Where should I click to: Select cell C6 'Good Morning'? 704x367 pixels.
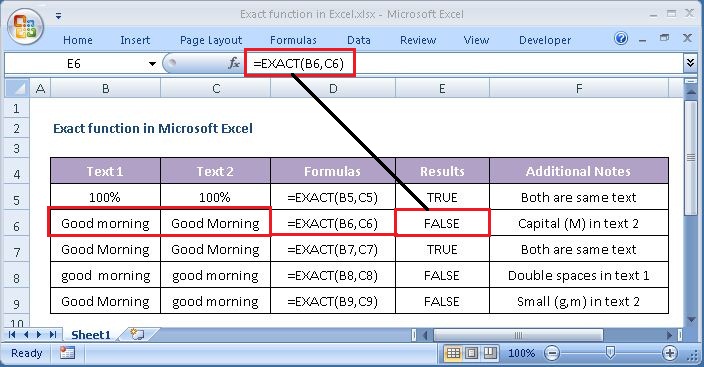(216, 223)
